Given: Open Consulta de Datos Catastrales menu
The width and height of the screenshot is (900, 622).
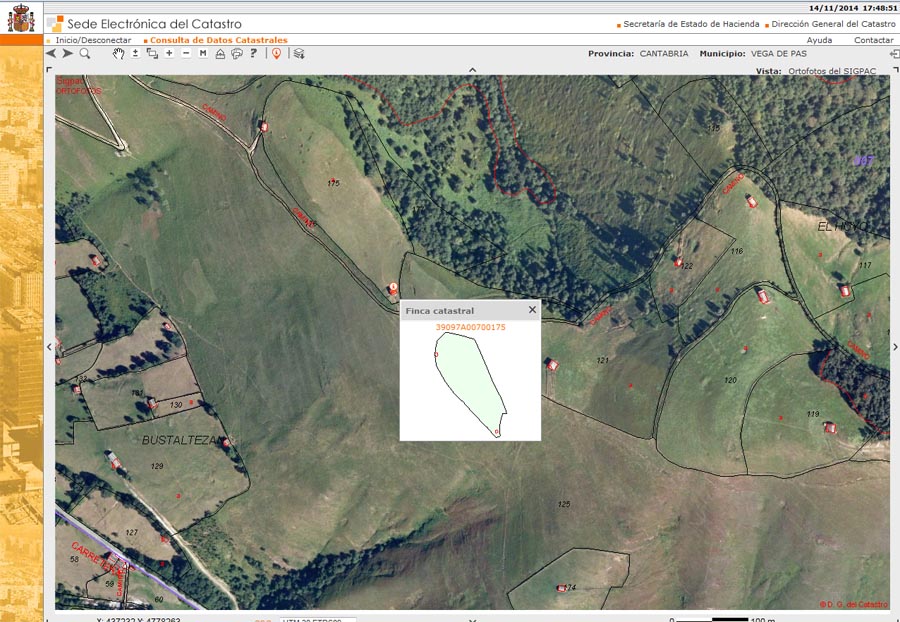Looking at the screenshot, I should 219,40.
